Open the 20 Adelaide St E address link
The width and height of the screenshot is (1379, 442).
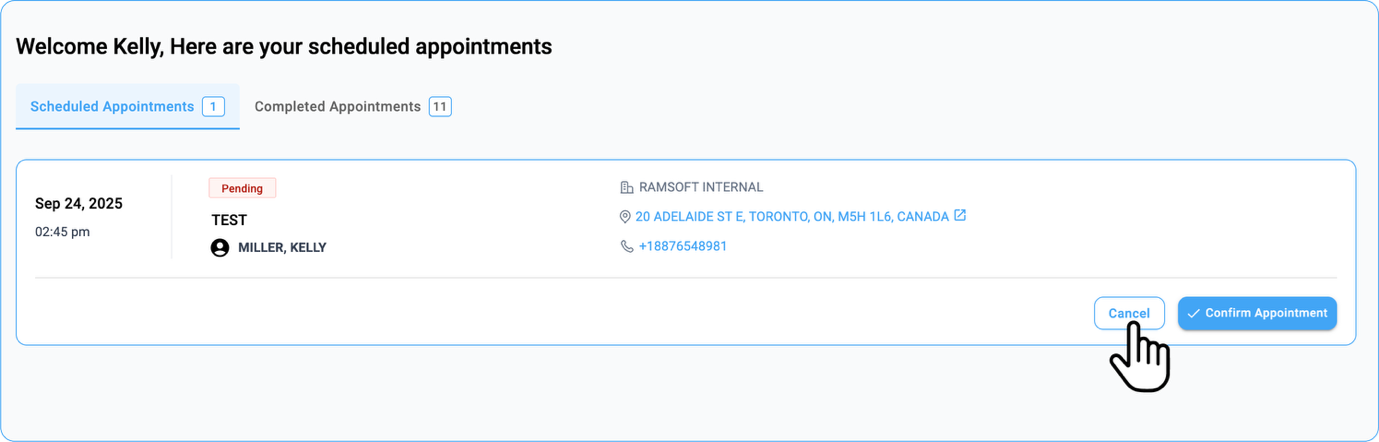(x=792, y=216)
